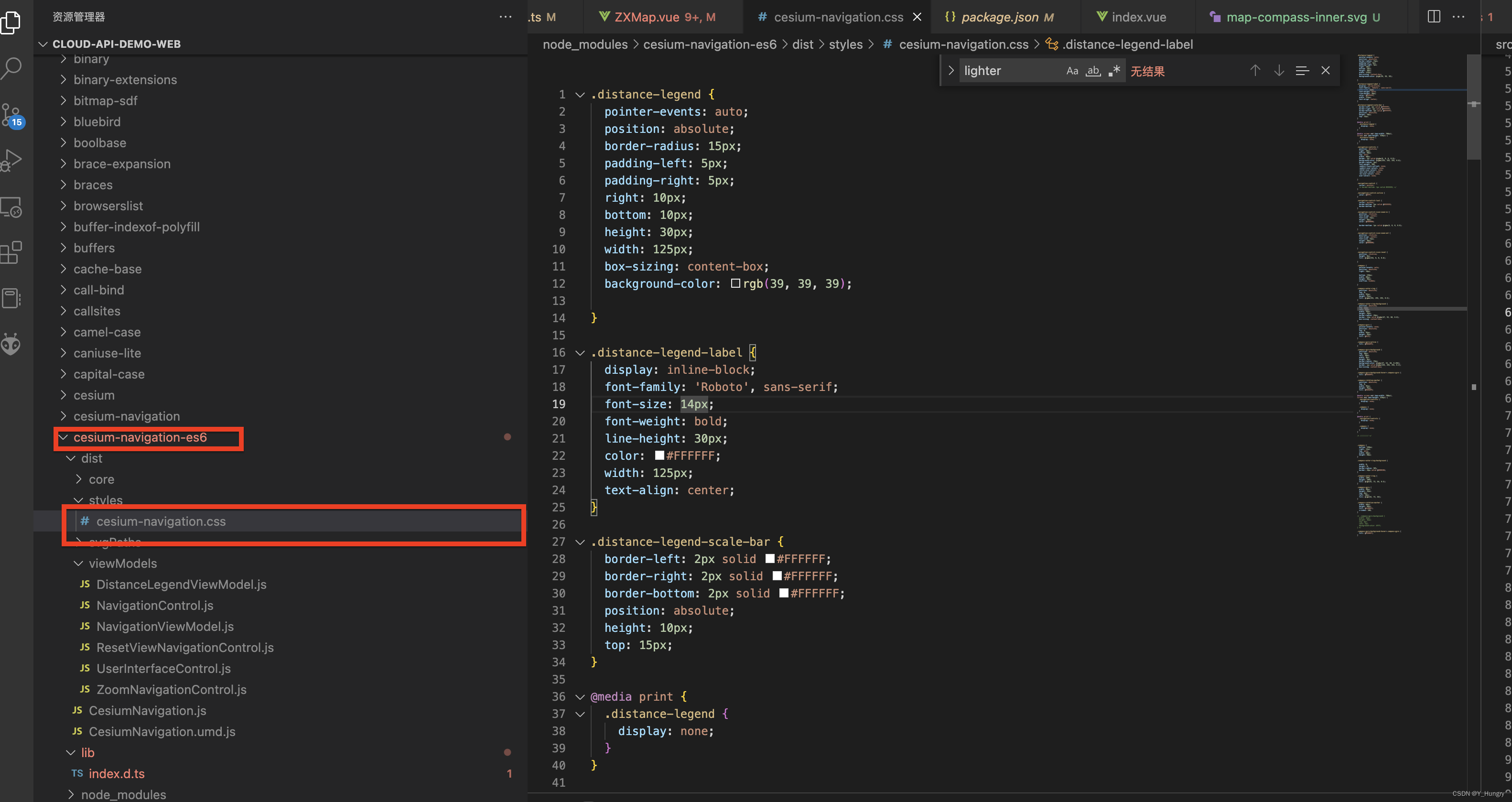
Task: Switch to the package.json tab
Action: click(999, 17)
